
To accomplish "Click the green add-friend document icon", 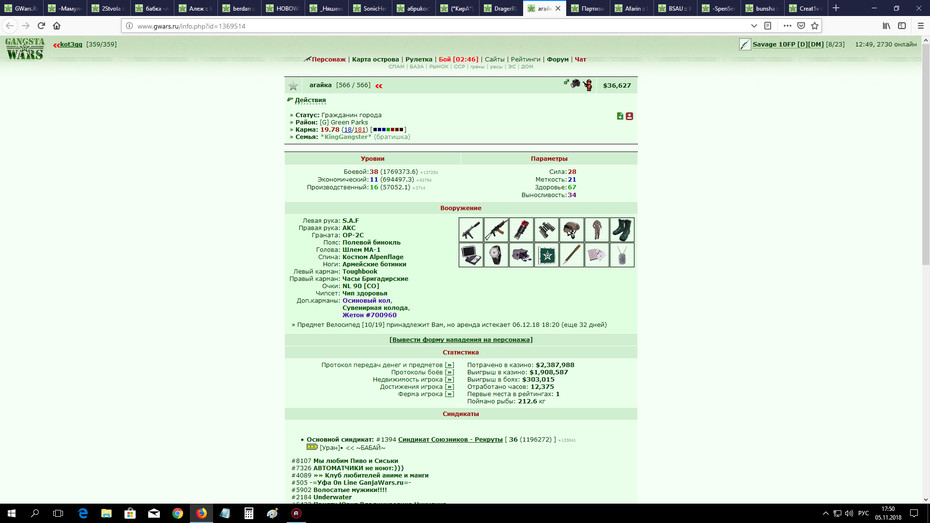I will [x=620, y=116].
